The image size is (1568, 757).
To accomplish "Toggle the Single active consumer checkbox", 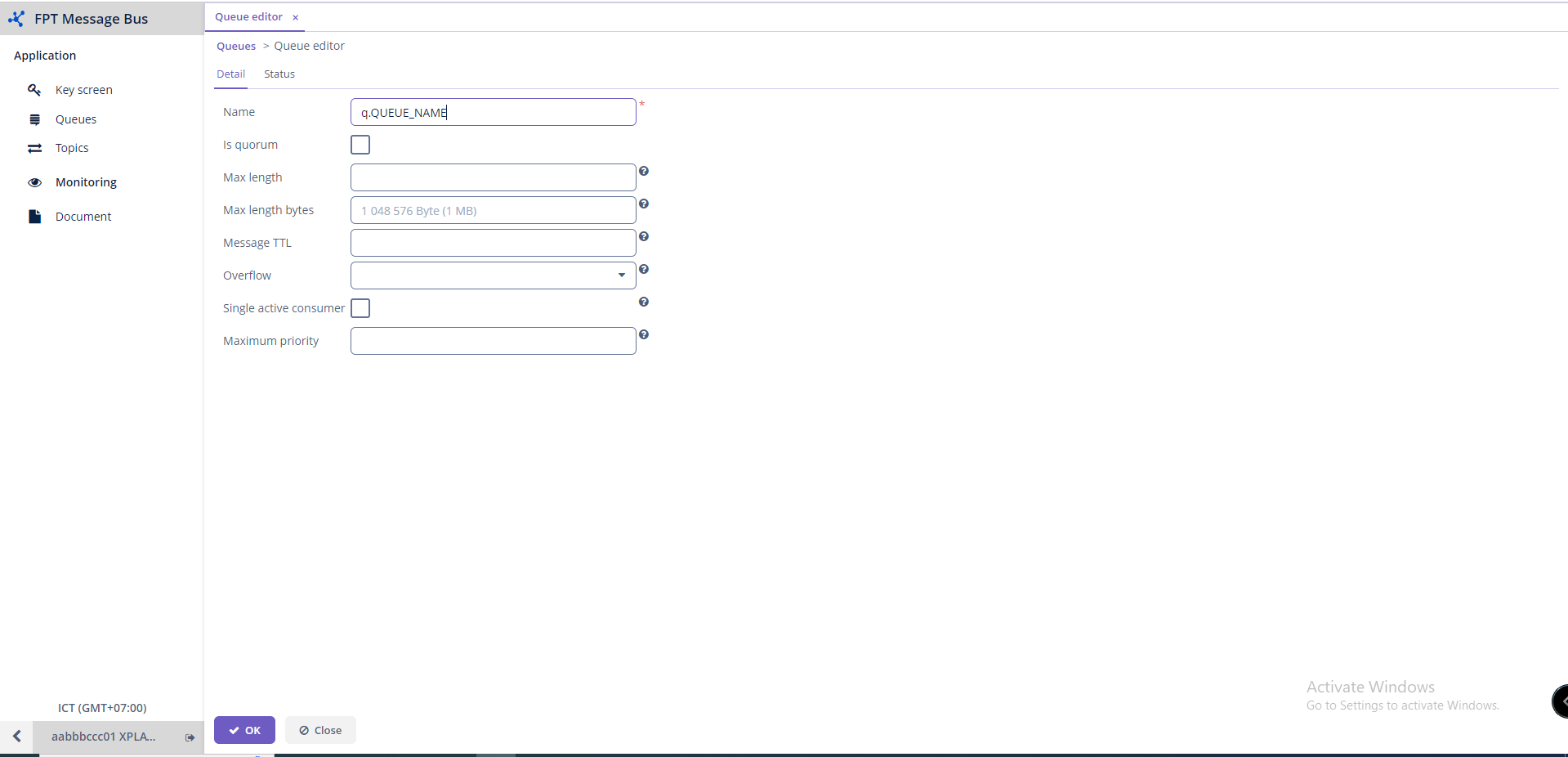I will 360,308.
